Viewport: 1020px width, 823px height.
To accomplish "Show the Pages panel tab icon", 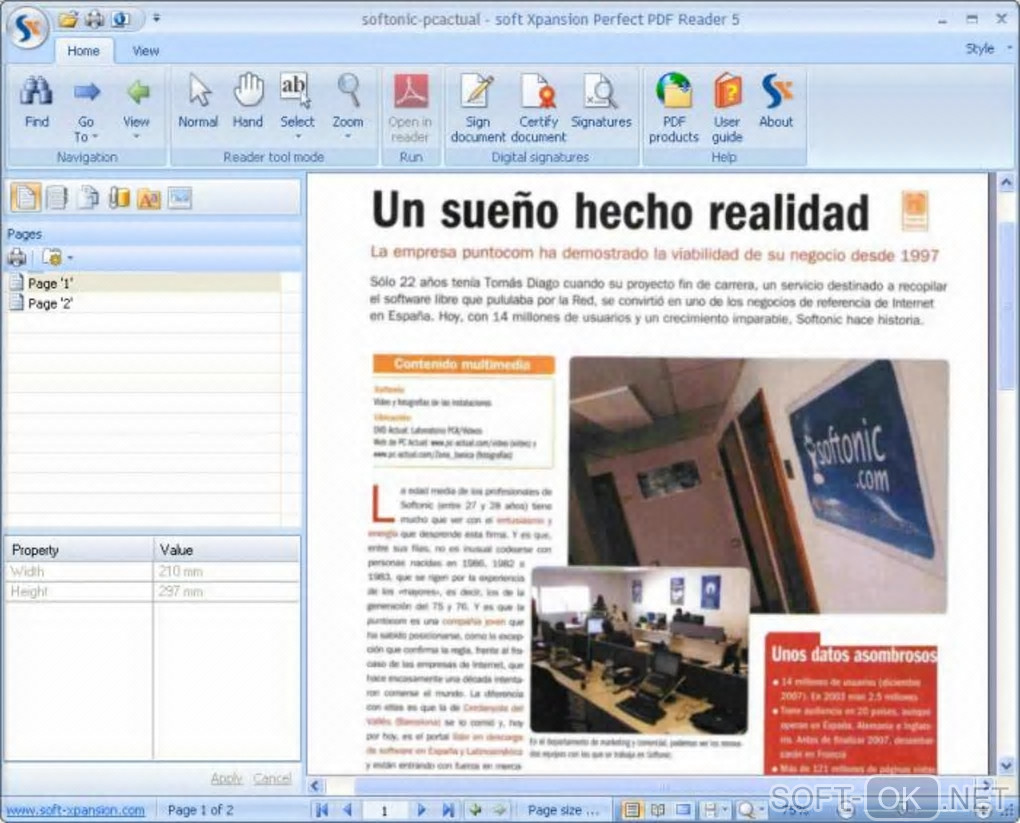I will tap(25, 198).
